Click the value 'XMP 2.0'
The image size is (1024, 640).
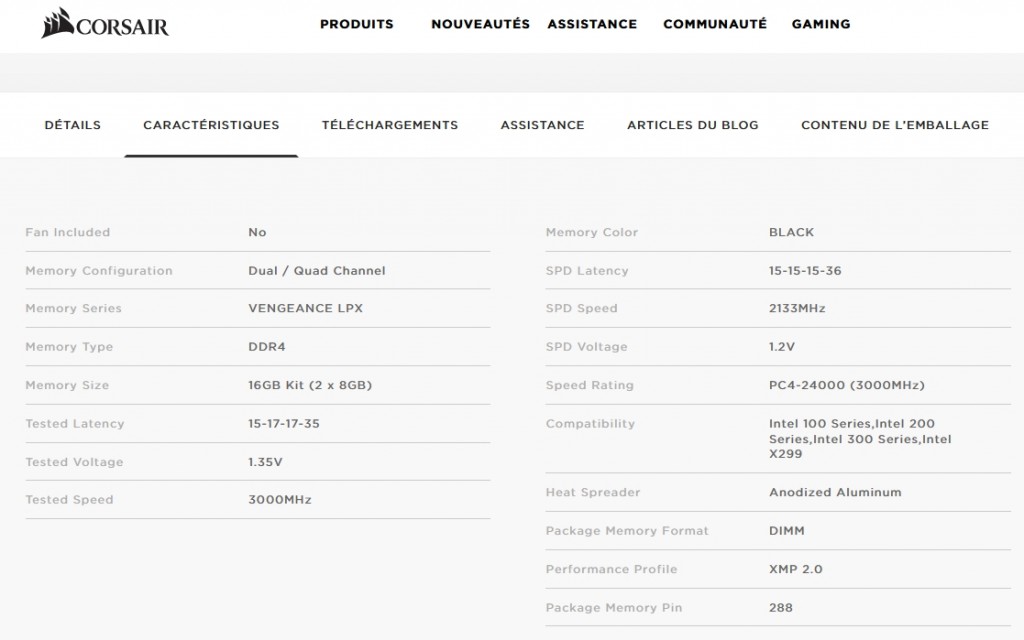click(x=795, y=569)
